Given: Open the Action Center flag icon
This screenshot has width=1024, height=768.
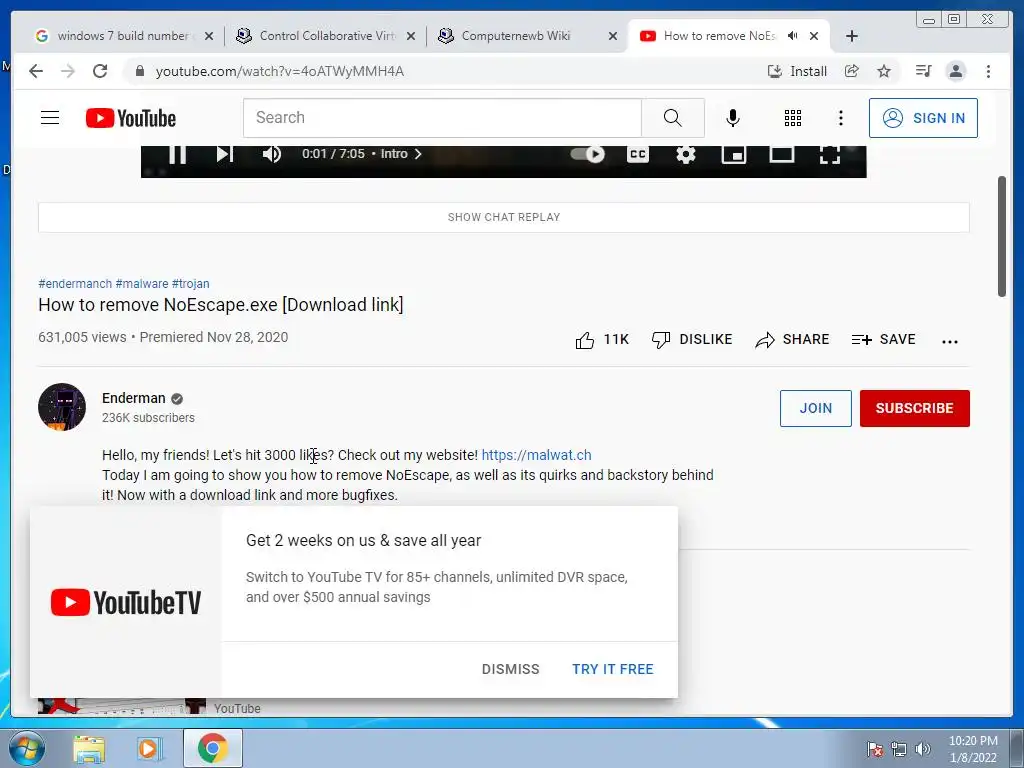Looking at the screenshot, I should 875,749.
